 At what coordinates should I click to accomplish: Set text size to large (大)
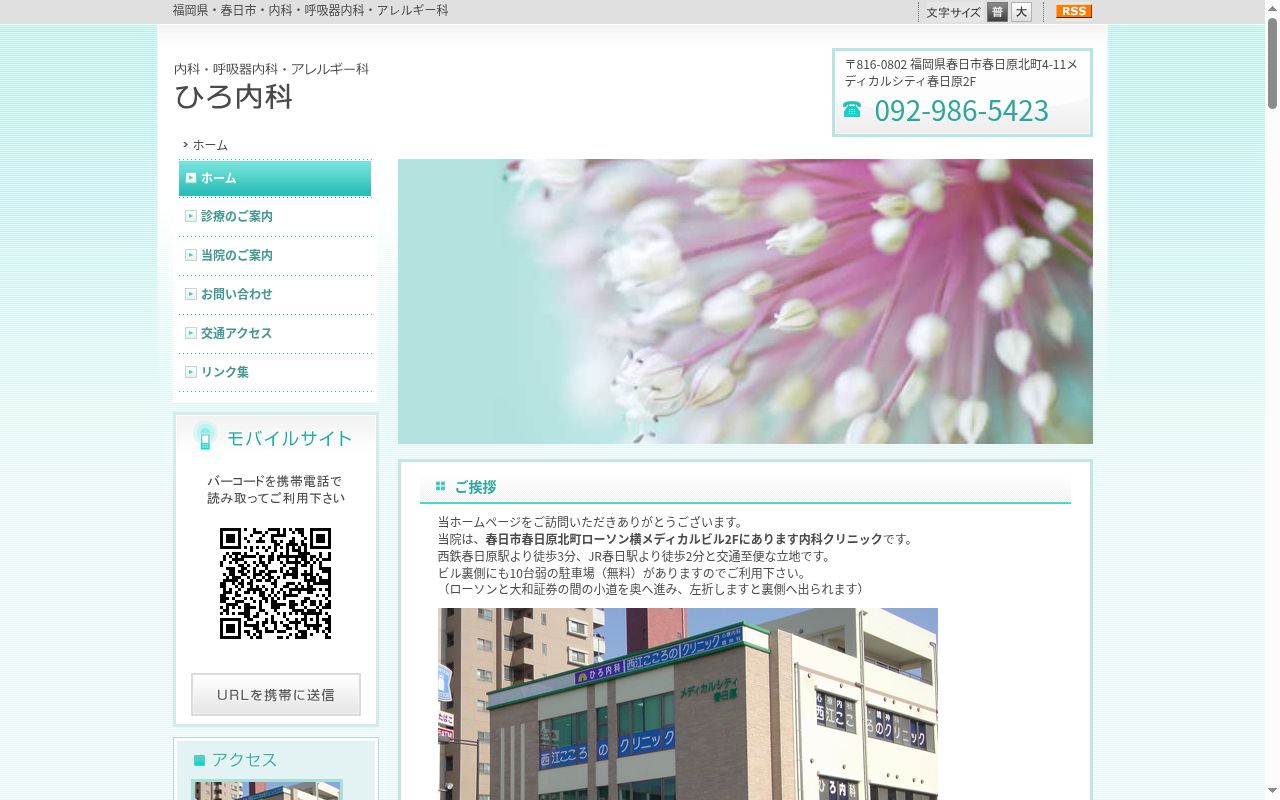(x=1021, y=12)
